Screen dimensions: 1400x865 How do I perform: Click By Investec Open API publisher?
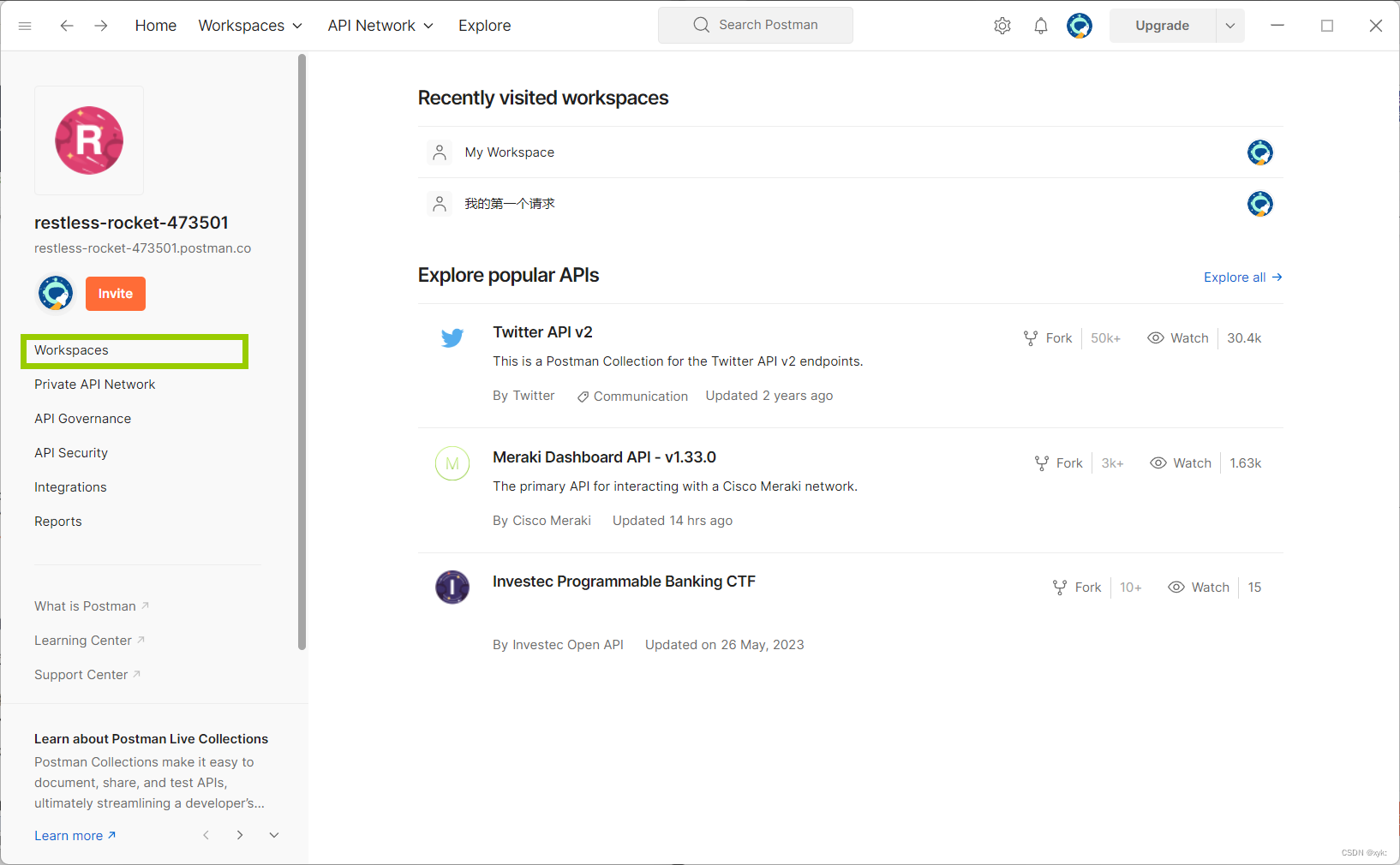click(x=558, y=645)
